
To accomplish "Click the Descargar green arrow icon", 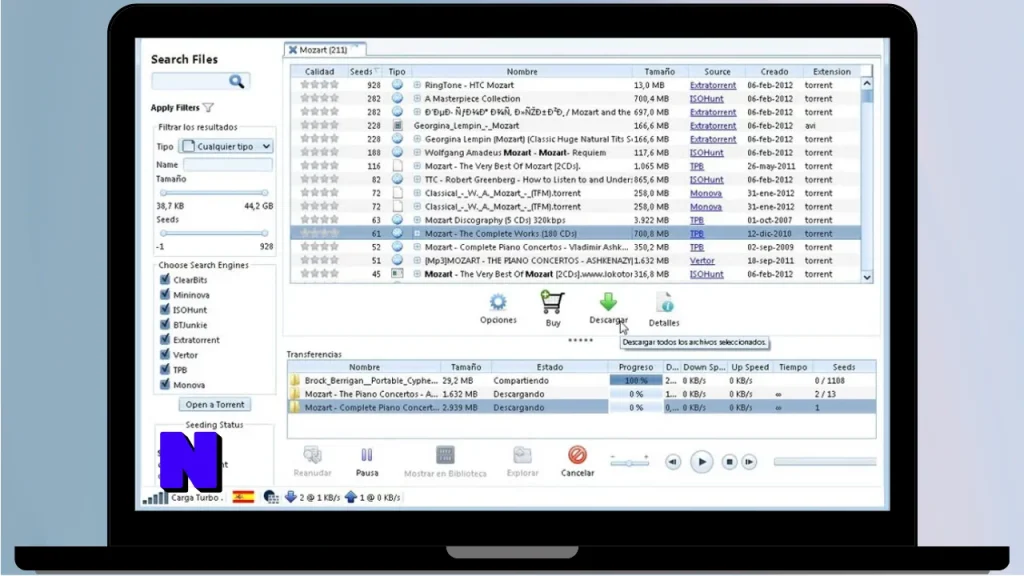I will point(608,302).
